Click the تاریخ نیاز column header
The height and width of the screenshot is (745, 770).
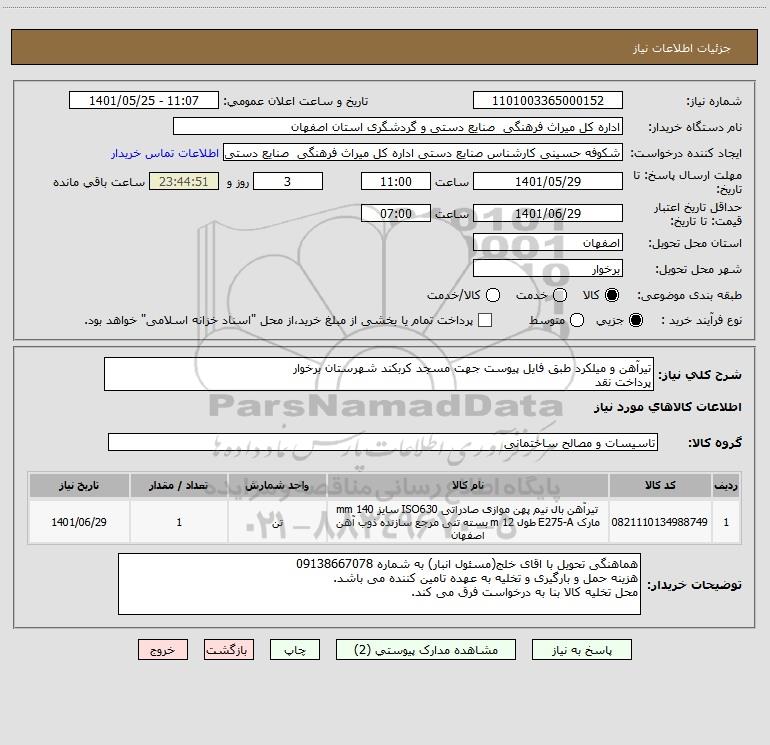[x=79, y=486]
